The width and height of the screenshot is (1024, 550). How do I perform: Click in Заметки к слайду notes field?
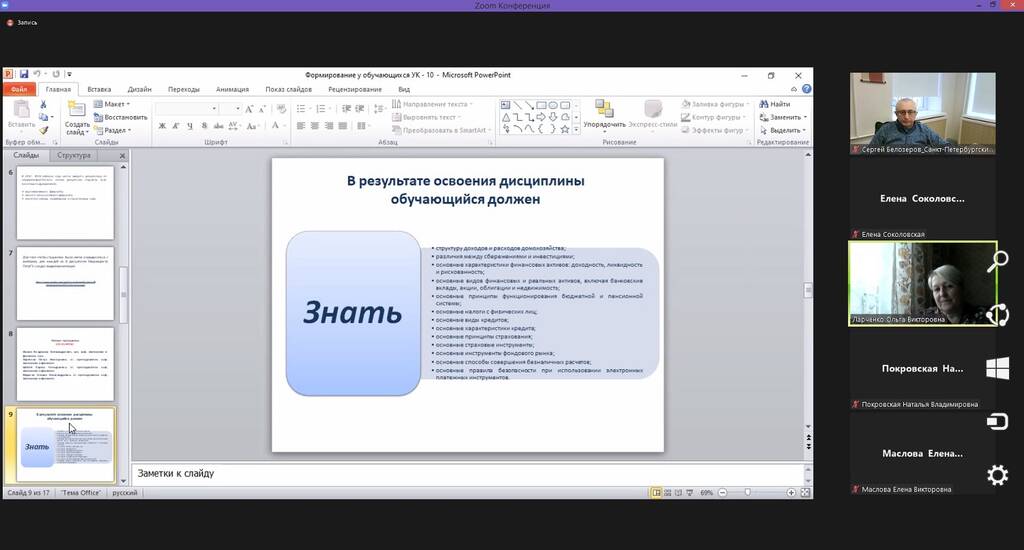pos(468,474)
